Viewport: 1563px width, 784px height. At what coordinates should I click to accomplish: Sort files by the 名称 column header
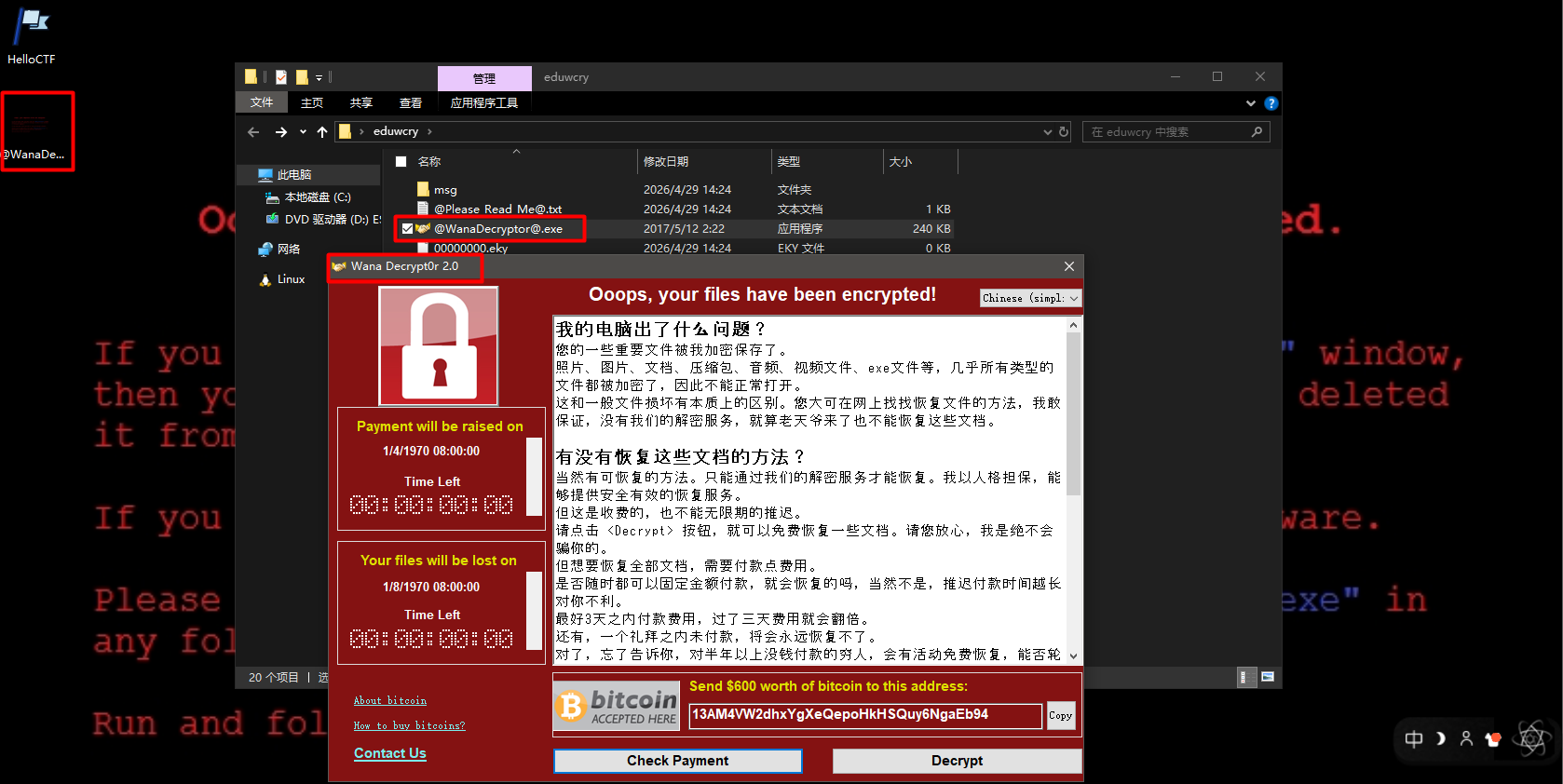(429, 162)
